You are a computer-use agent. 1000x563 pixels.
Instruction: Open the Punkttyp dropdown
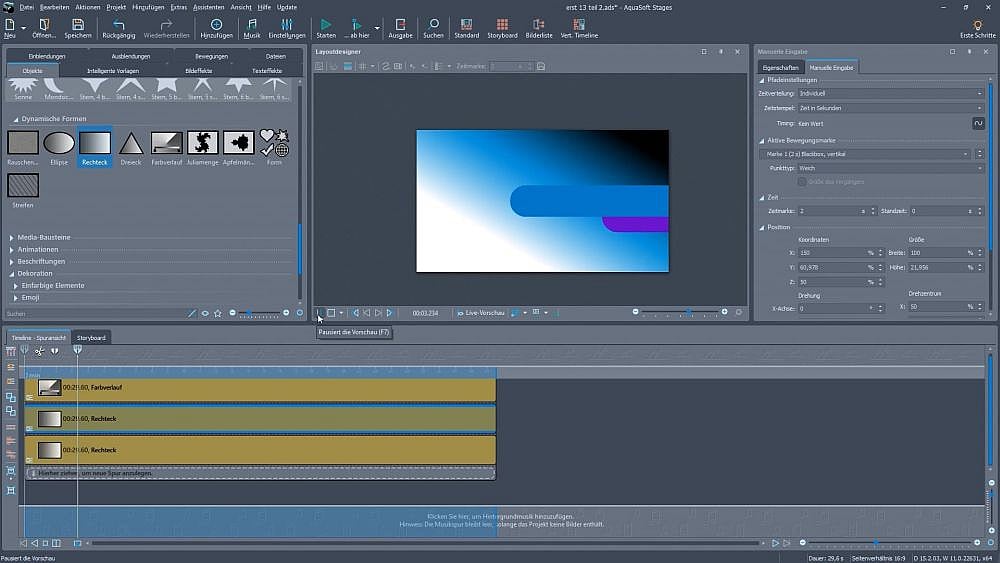click(890, 168)
